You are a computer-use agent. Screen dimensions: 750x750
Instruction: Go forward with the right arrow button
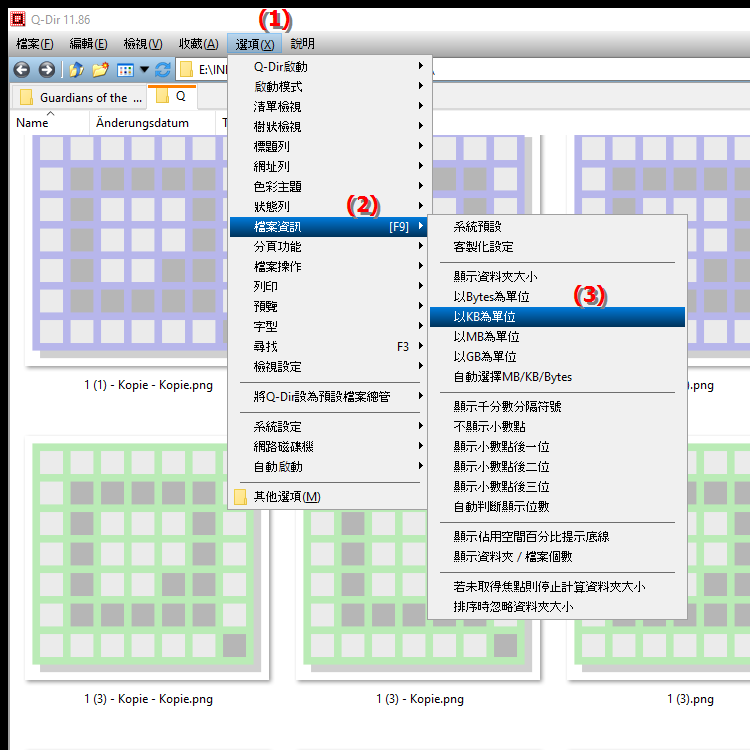tap(46, 70)
